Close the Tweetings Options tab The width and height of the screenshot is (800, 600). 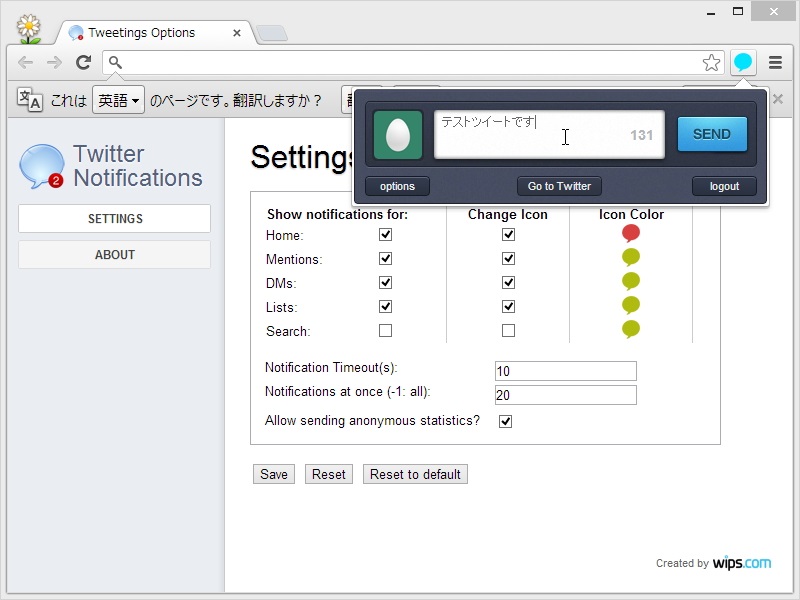pyautogui.click(x=237, y=33)
